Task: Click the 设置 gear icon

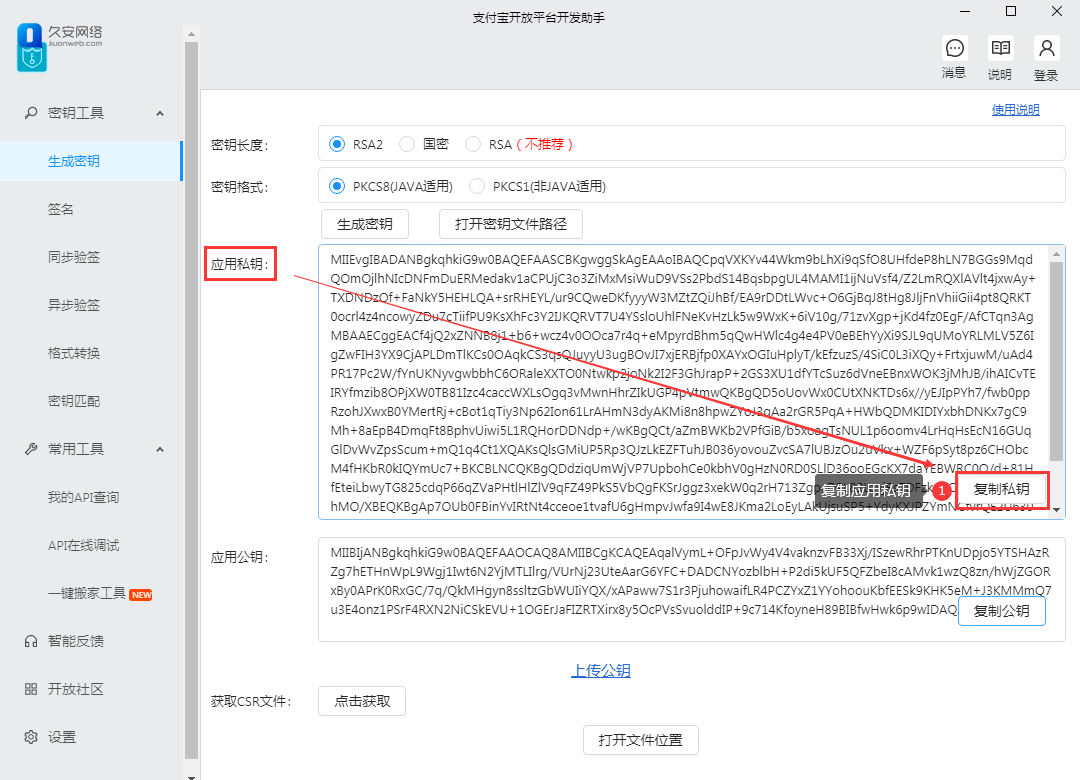Action: point(31,737)
